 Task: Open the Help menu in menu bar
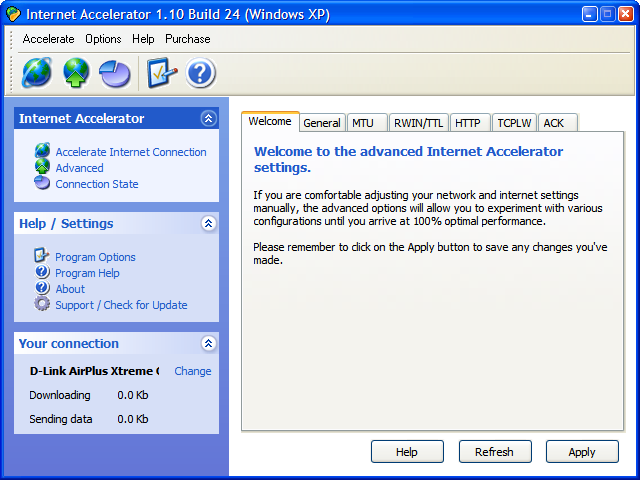143,39
